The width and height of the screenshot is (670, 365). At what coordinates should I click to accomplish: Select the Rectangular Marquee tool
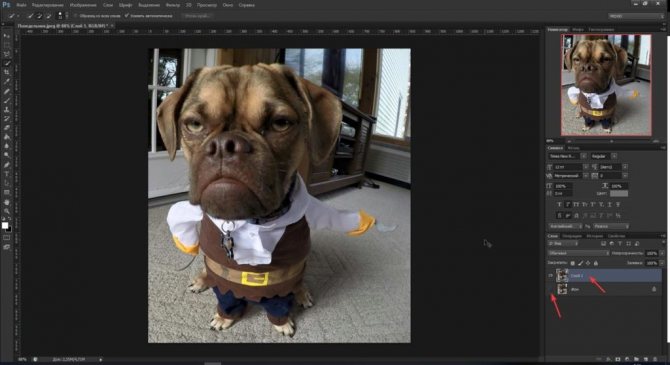coord(7,45)
